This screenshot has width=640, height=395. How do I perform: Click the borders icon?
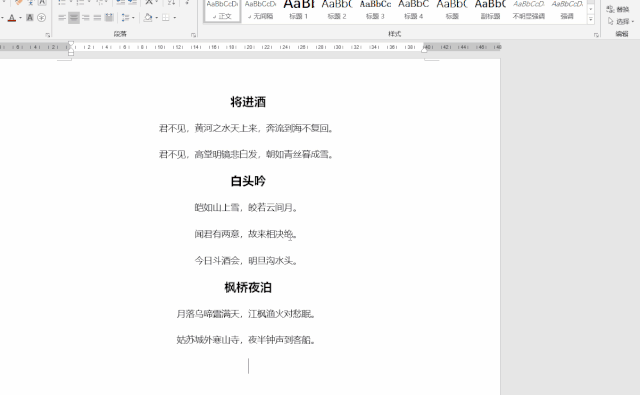166,18
